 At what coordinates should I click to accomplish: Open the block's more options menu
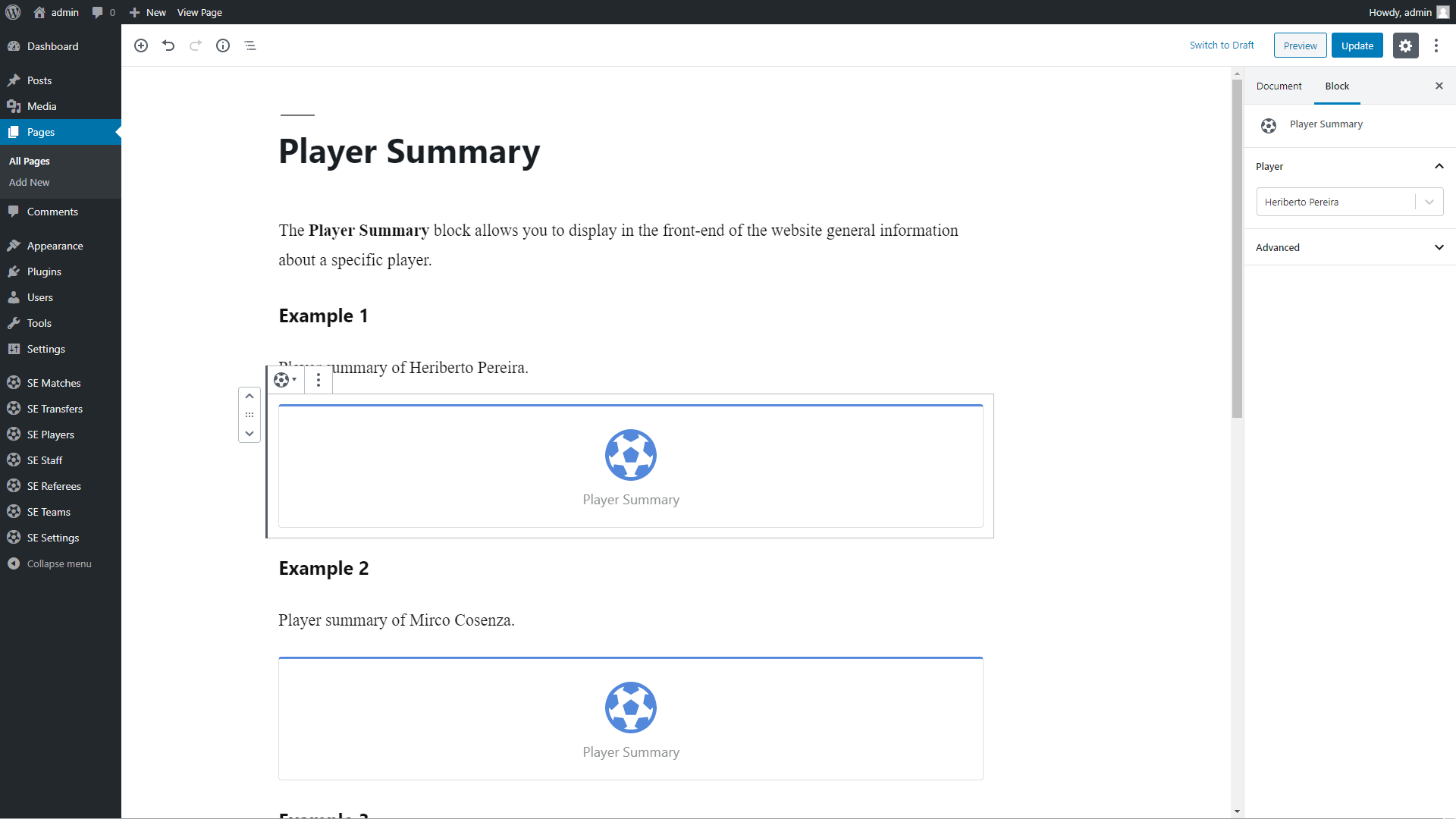pyautogui.click(x=318, y=380)
